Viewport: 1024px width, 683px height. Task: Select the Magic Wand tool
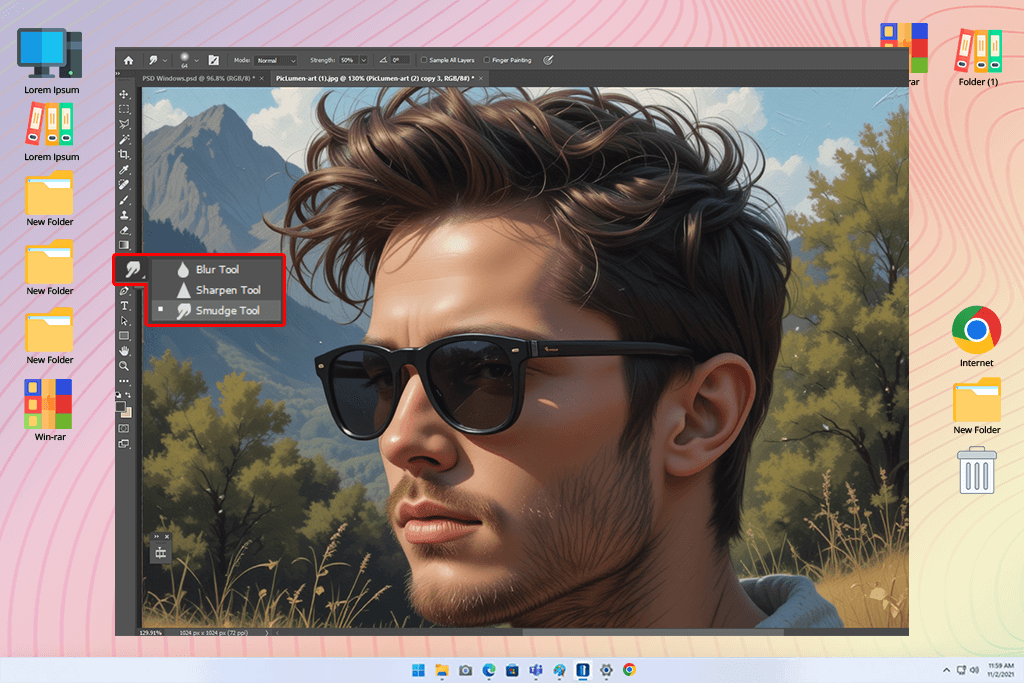point(124,139)
